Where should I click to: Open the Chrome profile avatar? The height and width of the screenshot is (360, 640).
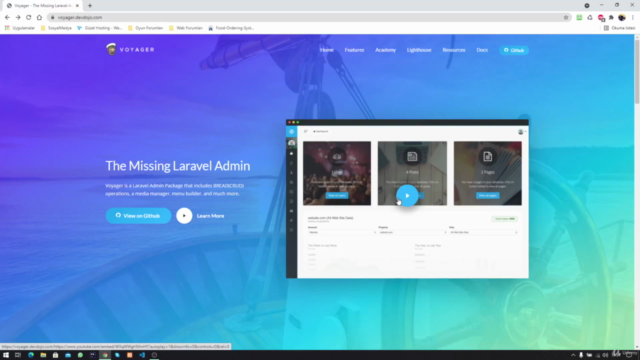click(622, 18)
